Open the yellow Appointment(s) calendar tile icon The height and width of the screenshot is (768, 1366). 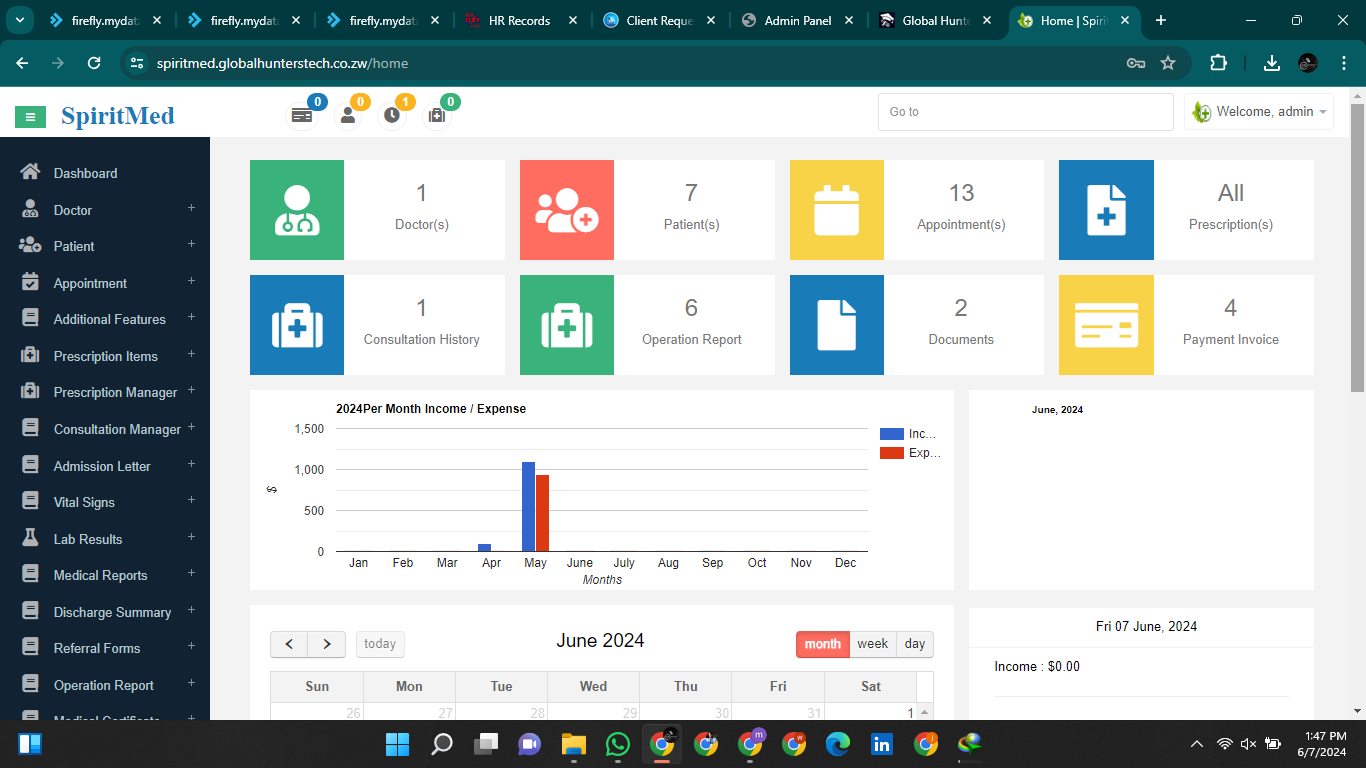(x=837, y=210)
